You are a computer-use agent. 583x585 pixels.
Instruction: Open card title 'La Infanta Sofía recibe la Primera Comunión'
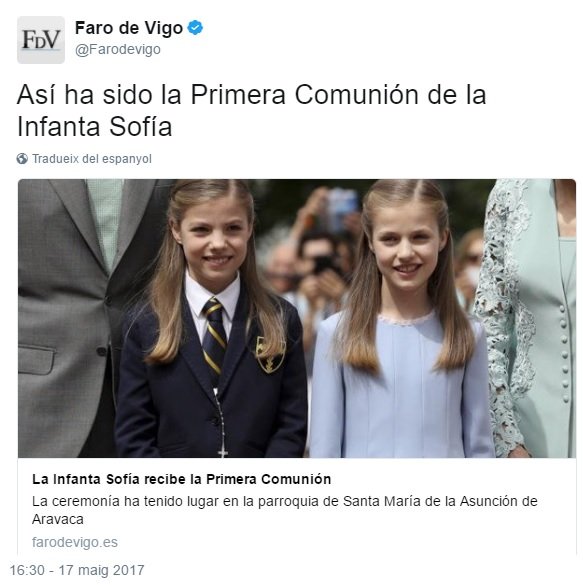(182, 479)
